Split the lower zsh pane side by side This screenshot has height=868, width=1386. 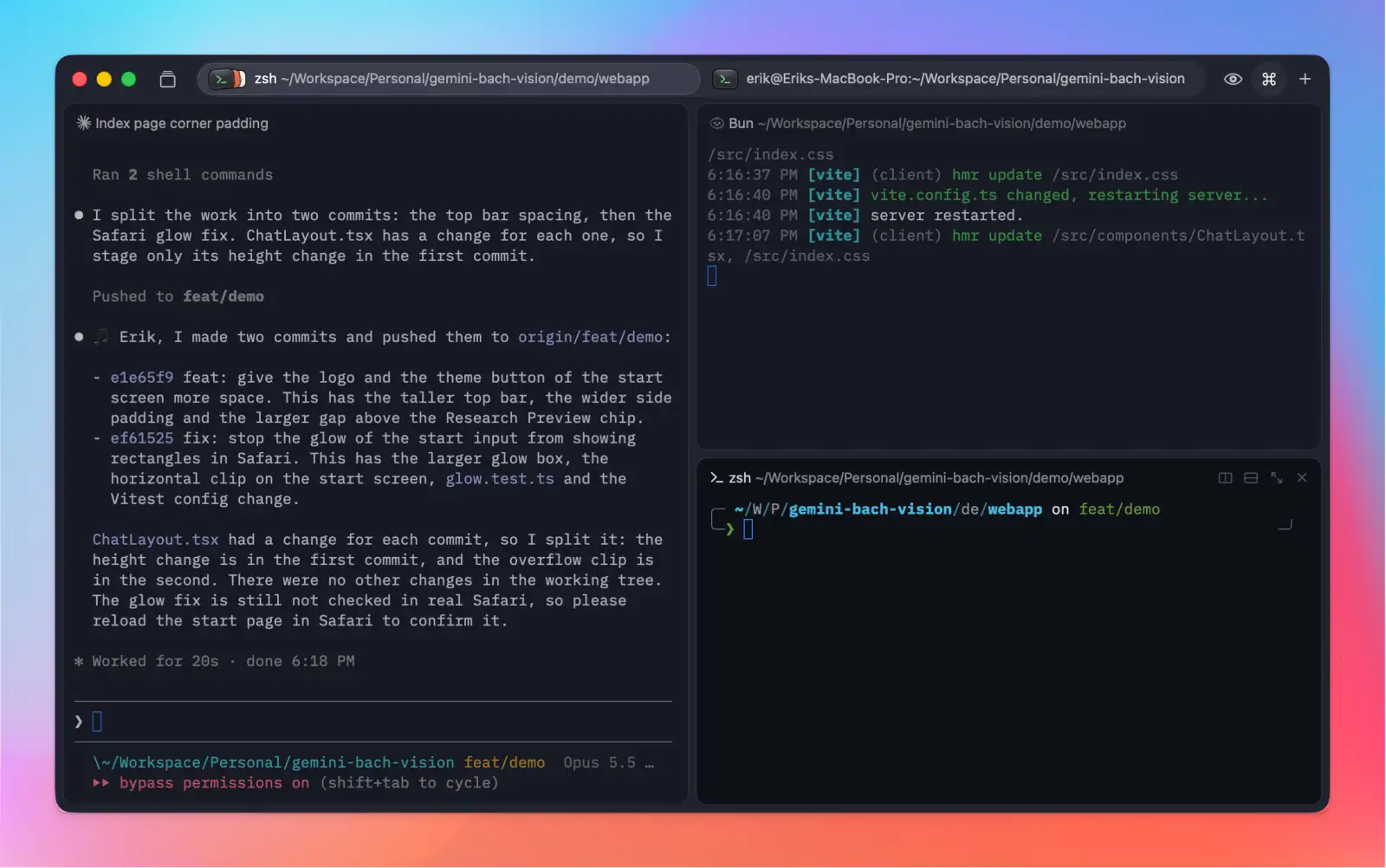pos(1225,477)
